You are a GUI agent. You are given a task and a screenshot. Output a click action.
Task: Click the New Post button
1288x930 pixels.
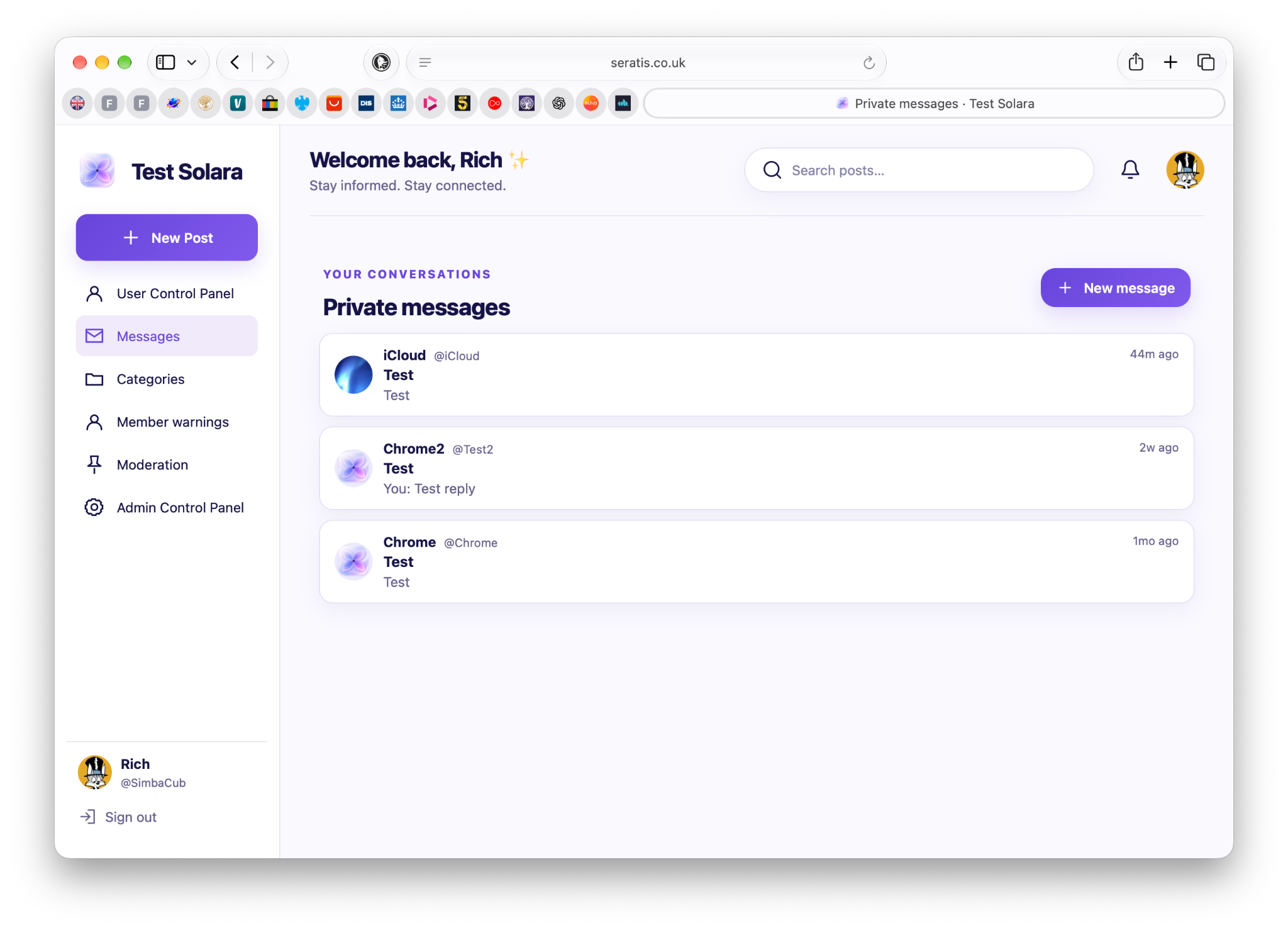coord(167,238)
